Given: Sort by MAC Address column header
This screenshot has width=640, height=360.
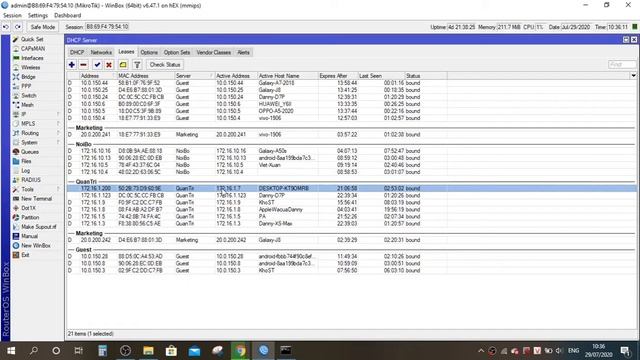Looking at the screenshot, I should tap(145, 76).
